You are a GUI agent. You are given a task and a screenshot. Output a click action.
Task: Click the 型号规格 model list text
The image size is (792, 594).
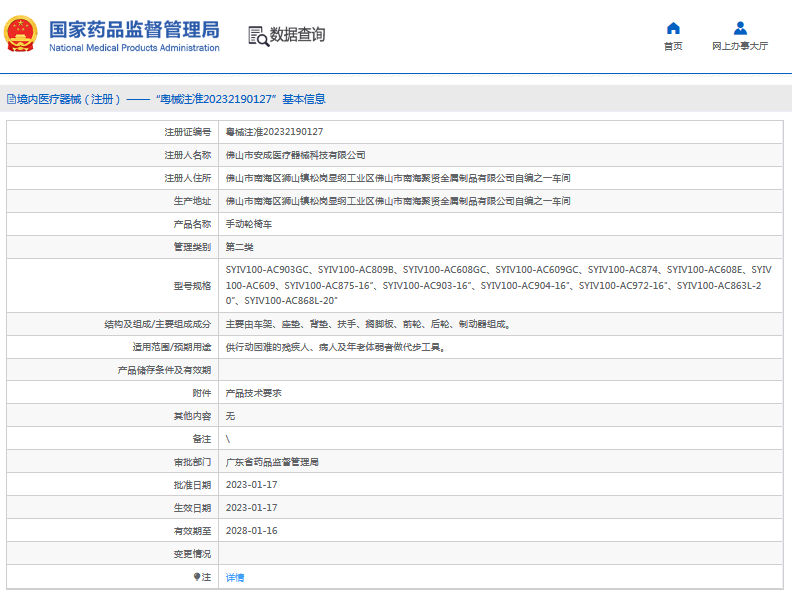pos(499,285)
